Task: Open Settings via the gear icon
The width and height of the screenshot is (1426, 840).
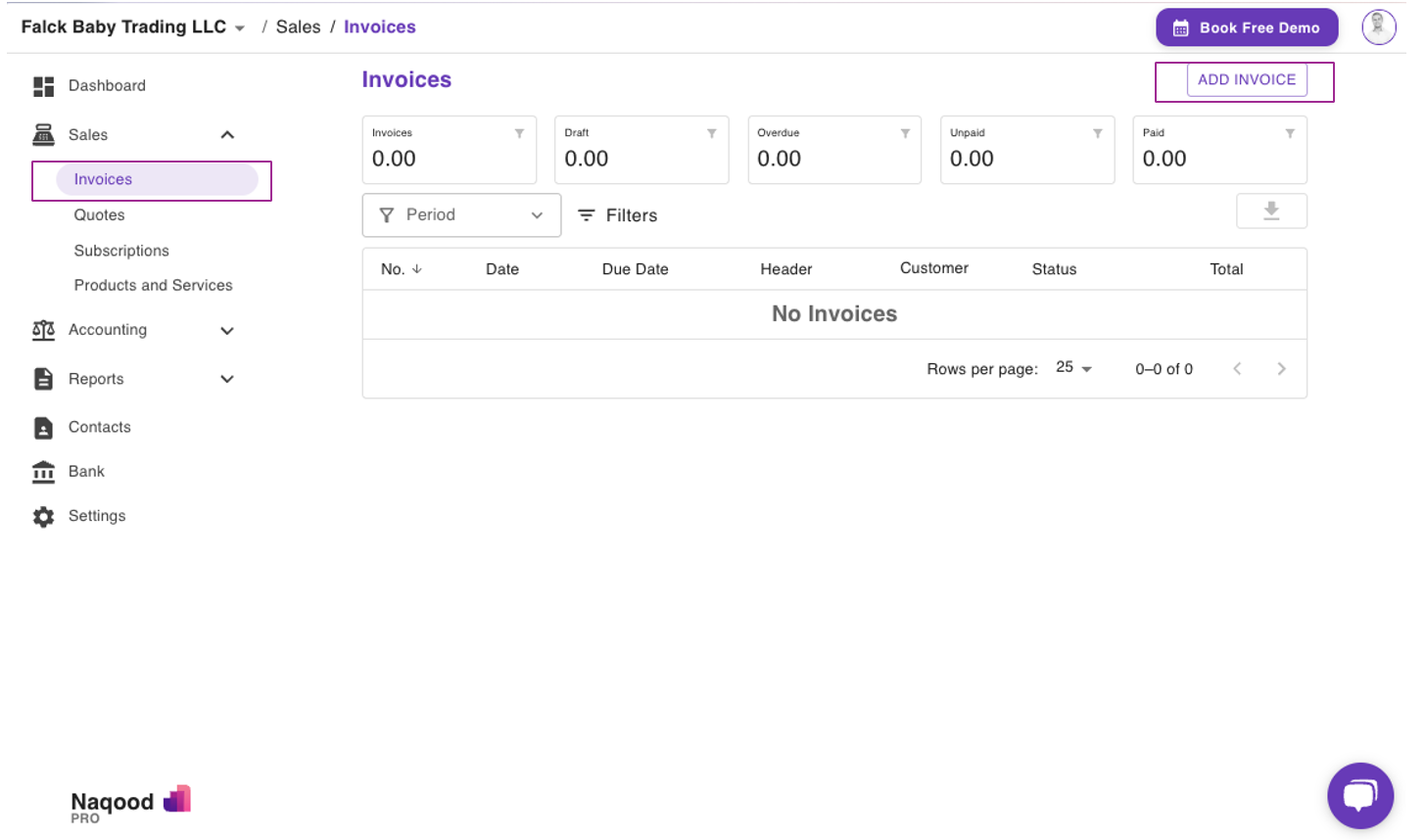Action: point(43,517)
